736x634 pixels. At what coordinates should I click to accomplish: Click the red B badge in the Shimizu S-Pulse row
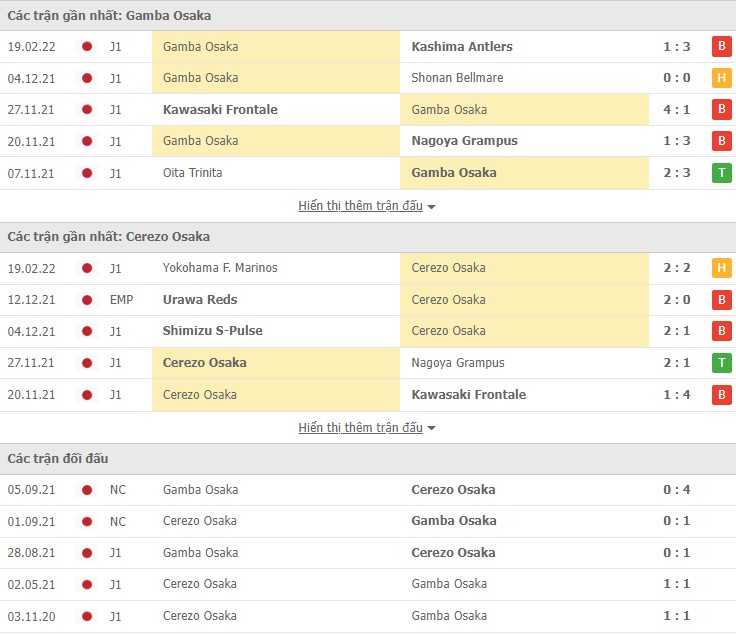coord(720,331)
